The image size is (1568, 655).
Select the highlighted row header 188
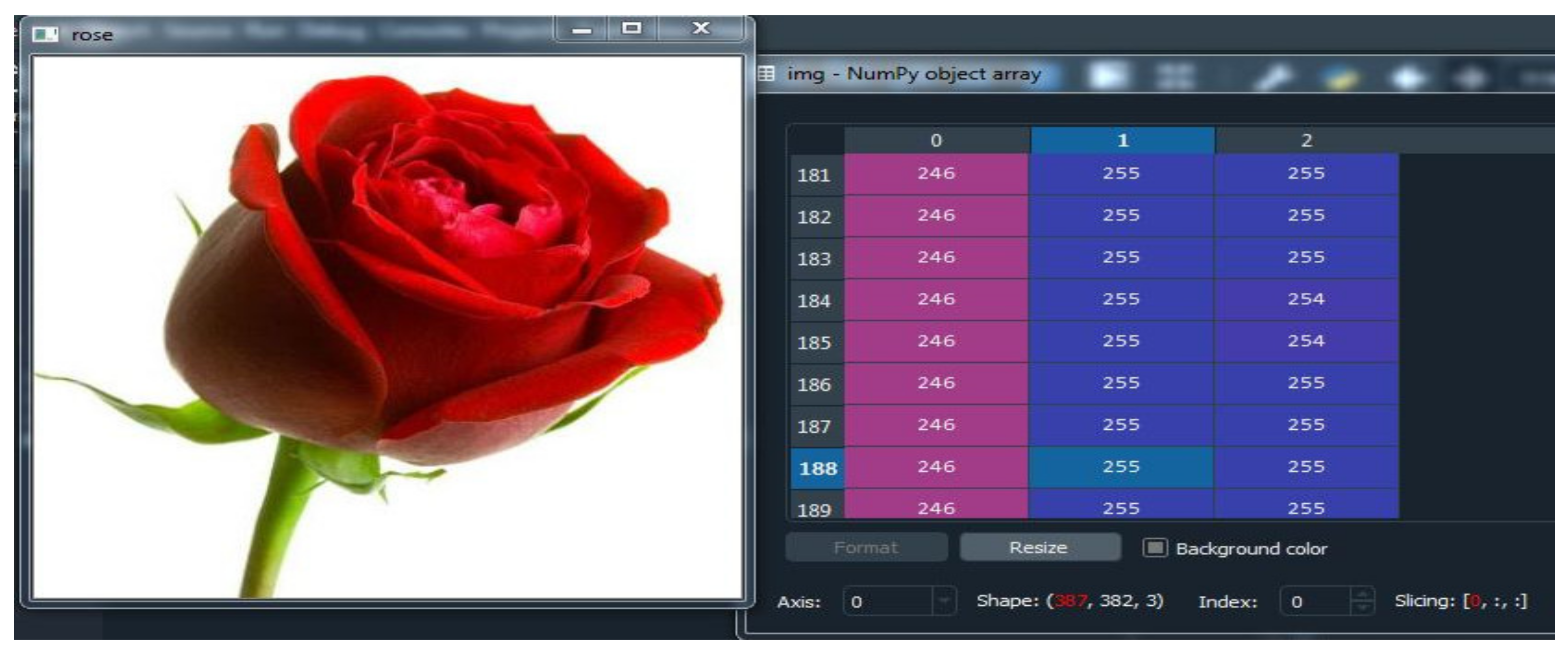(817, 469)
